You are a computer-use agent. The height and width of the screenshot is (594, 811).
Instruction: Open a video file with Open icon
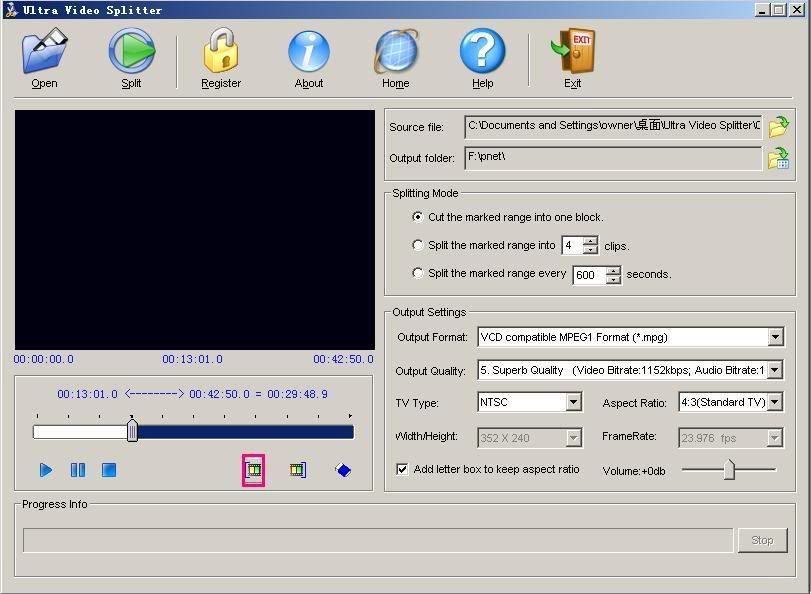[x=44, y=51]
